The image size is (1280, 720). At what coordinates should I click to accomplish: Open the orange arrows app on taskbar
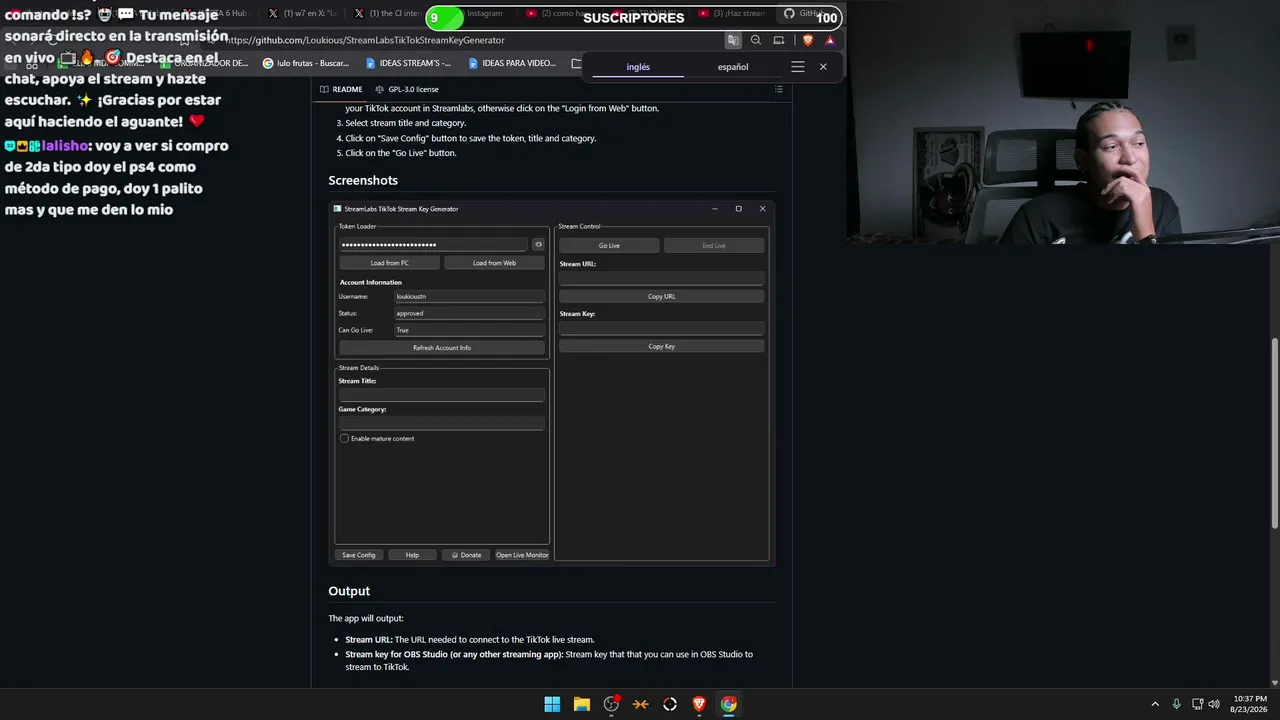point(641,704)
